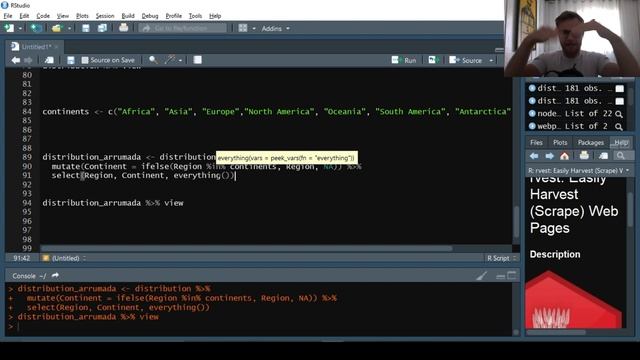Screen dimensions: 640x360
Task: Click the console minimize icon
Action: [500, 276]
